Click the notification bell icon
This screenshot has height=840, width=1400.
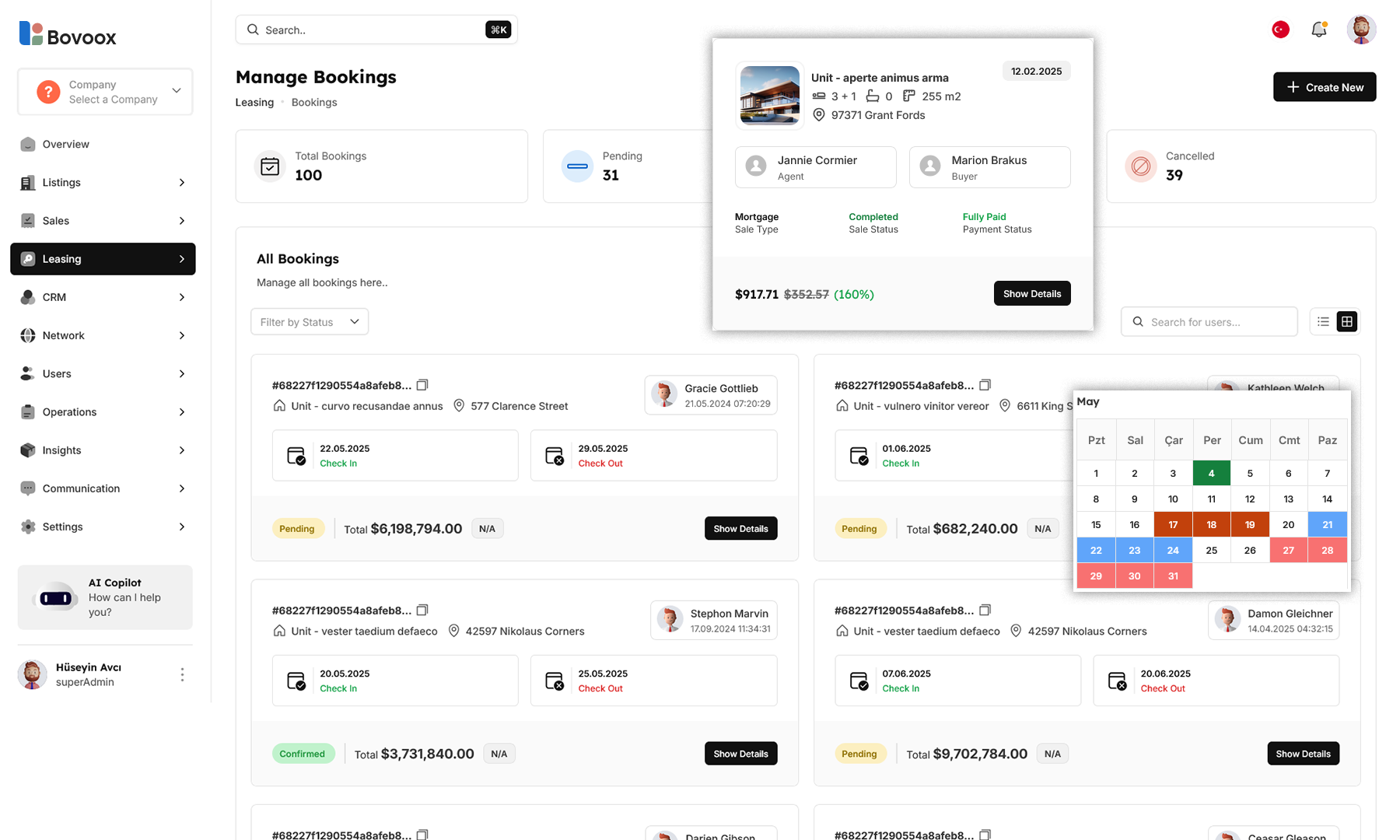(1318, 30)
